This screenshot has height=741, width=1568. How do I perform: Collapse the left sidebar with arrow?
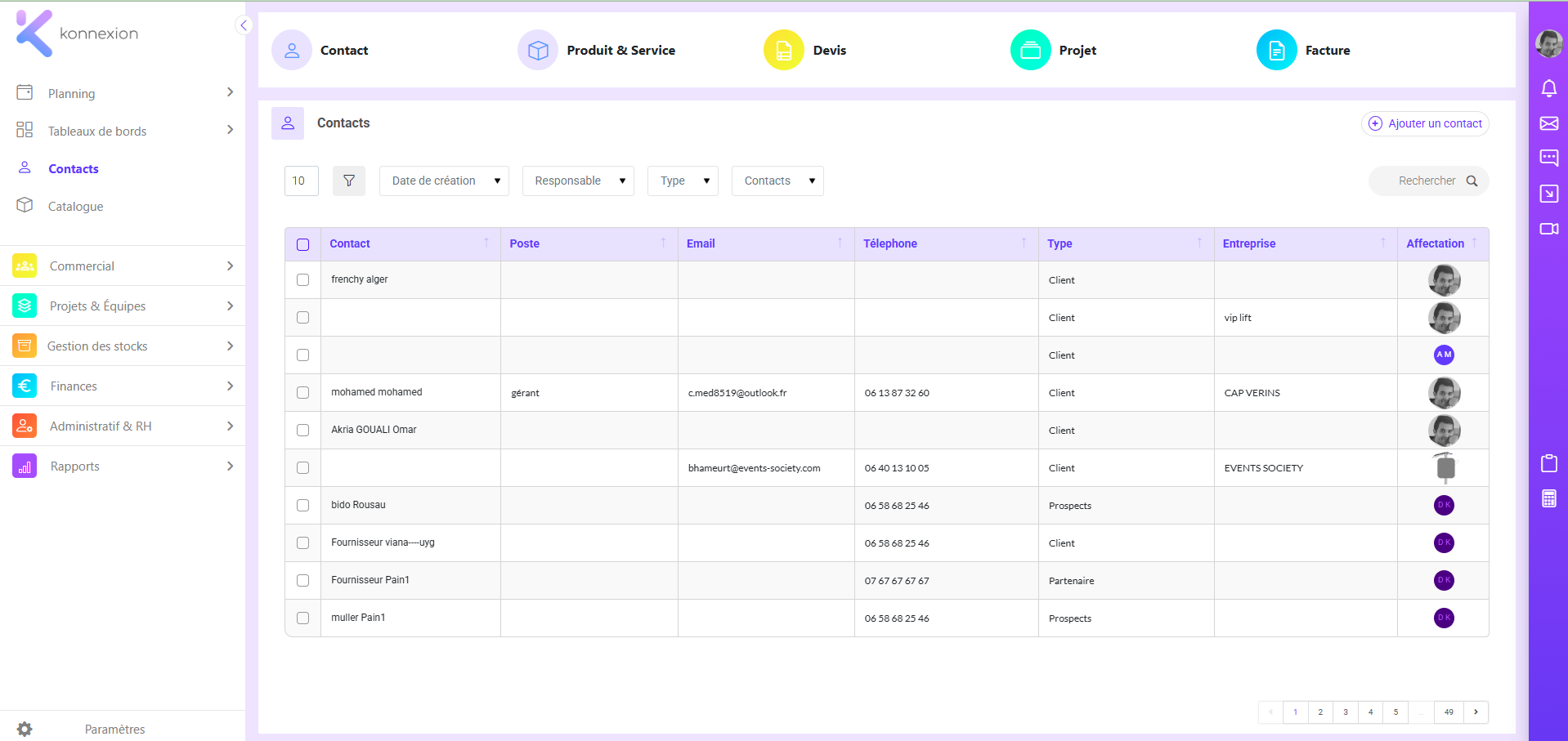pos(243,25)
